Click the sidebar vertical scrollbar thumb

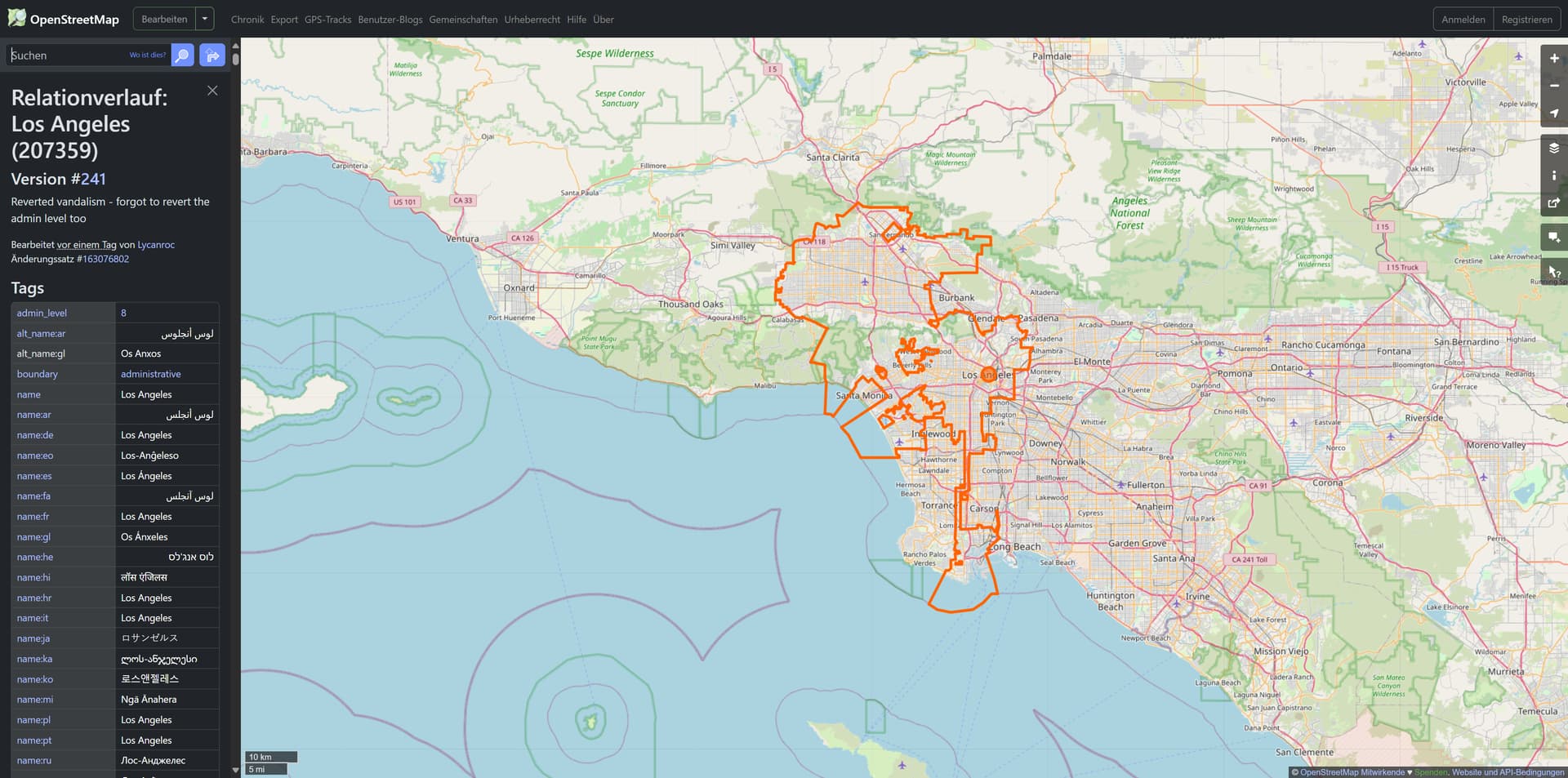(x=235, y=59)
